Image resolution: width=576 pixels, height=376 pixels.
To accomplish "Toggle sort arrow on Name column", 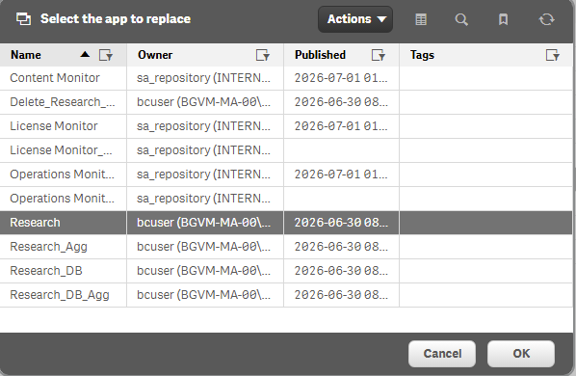I will pyautogui.click(x=85, y=55).
